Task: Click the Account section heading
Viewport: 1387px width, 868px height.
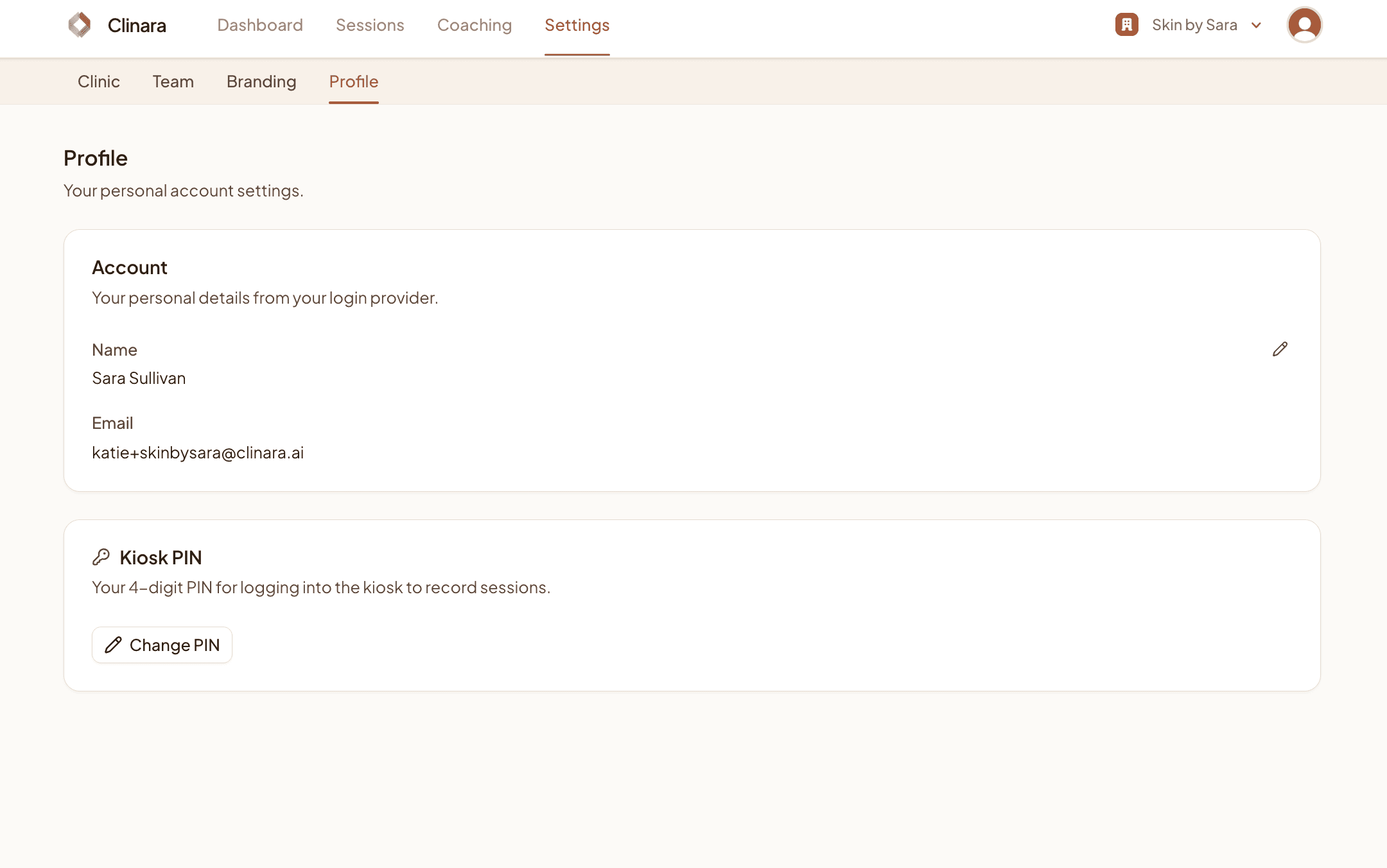Action: click(130, 268)
